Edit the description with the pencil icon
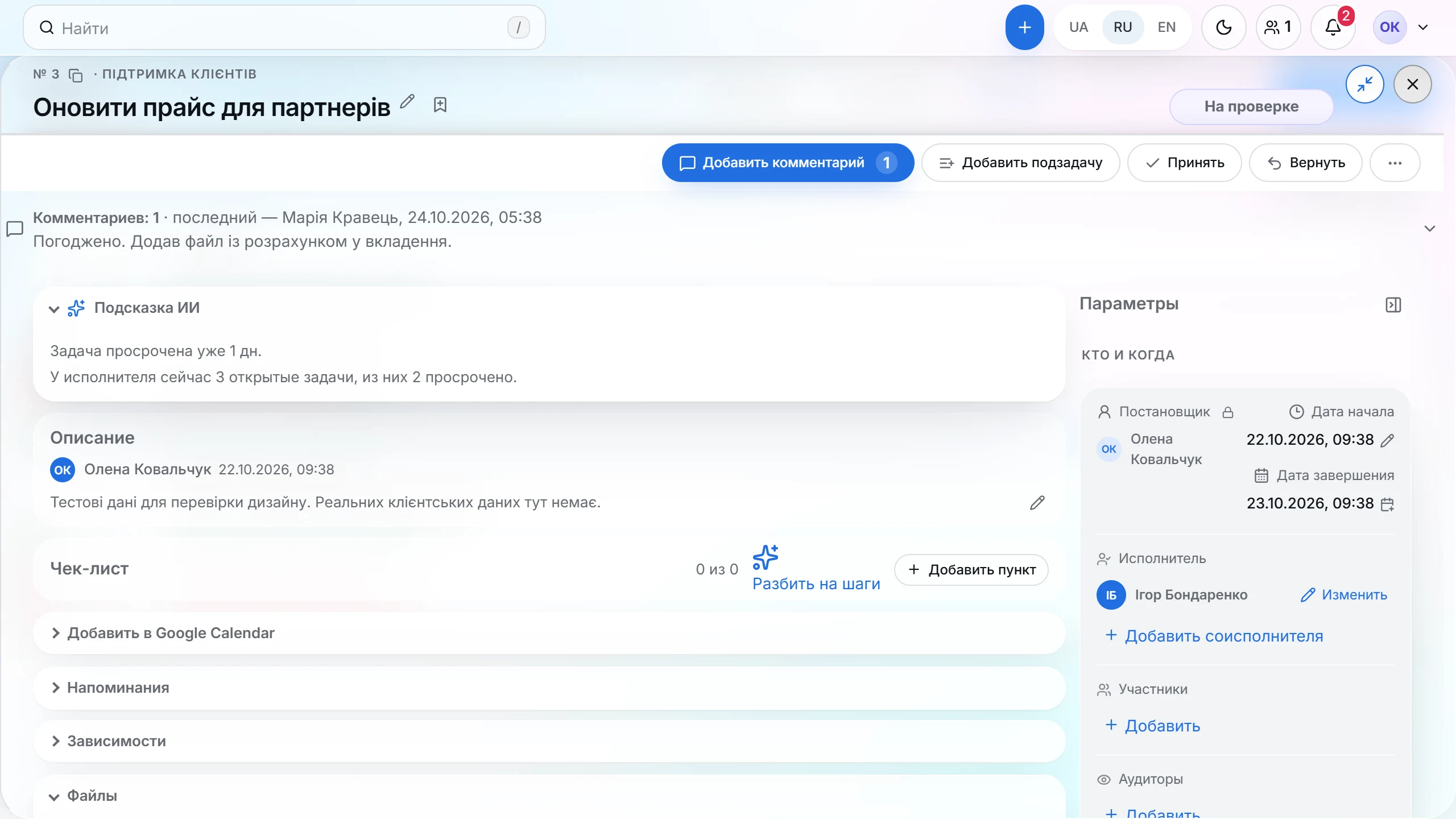The width and height of the screenshot is (1456, 819). (x=1037, y=503)
